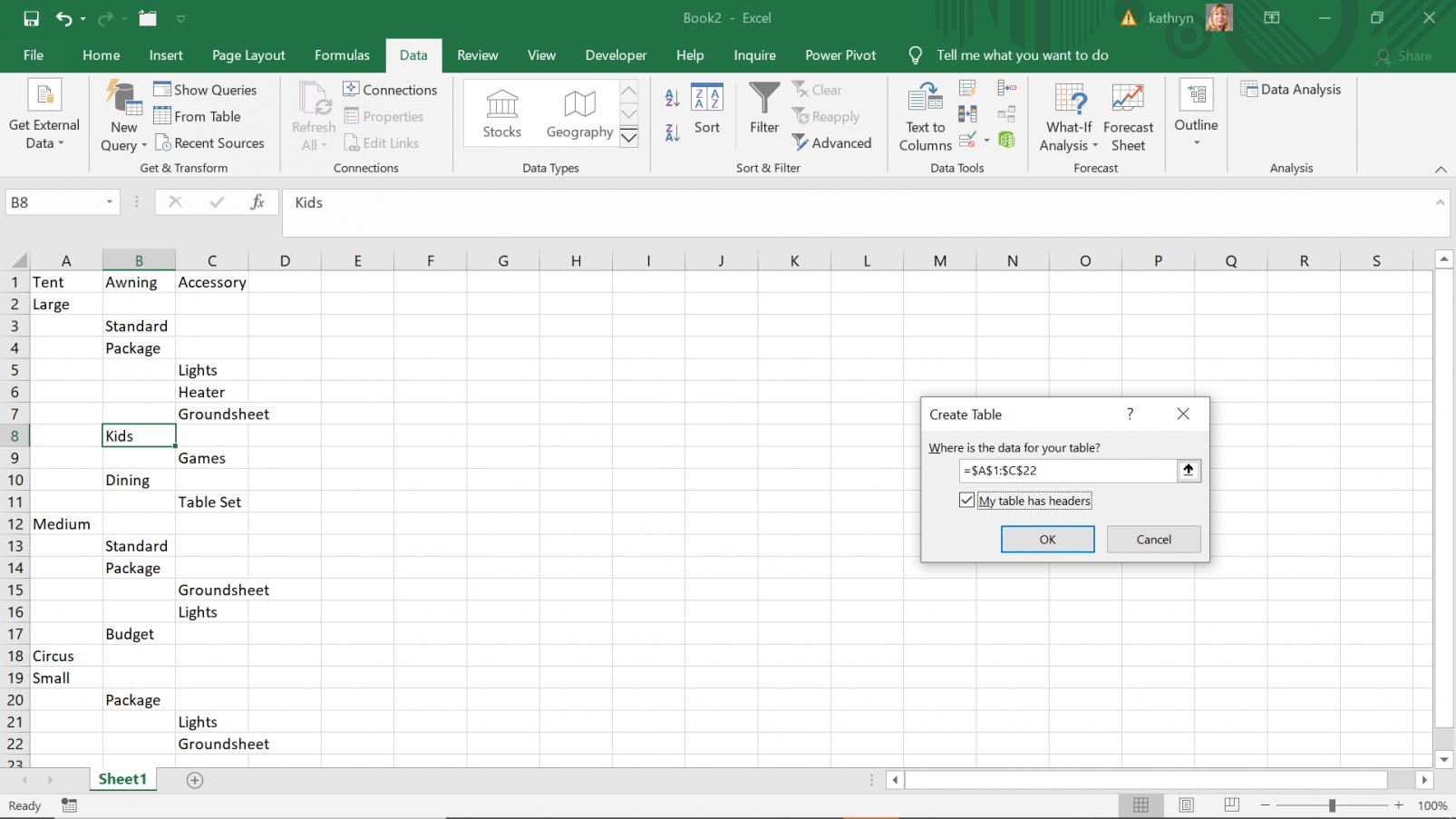Click the Save icon in the title bar
The height and width of the screenshot is (819, 1456).
[x=32, y=18]
